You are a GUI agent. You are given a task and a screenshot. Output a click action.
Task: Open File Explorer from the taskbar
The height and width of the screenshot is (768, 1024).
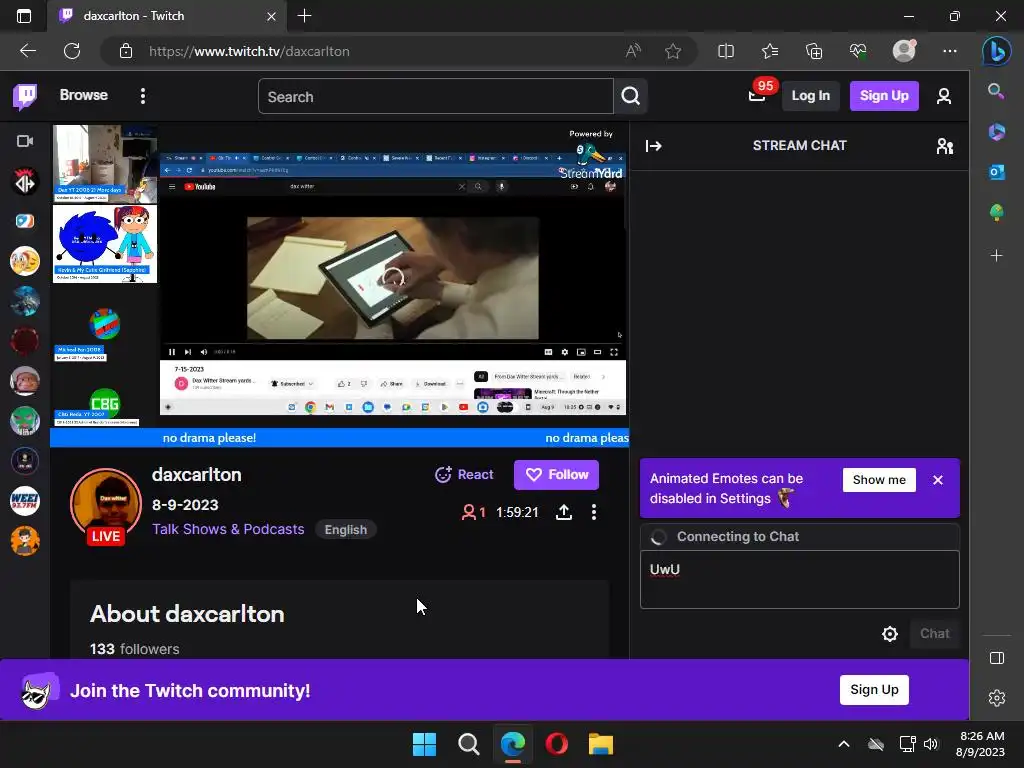tap(601, 744)
